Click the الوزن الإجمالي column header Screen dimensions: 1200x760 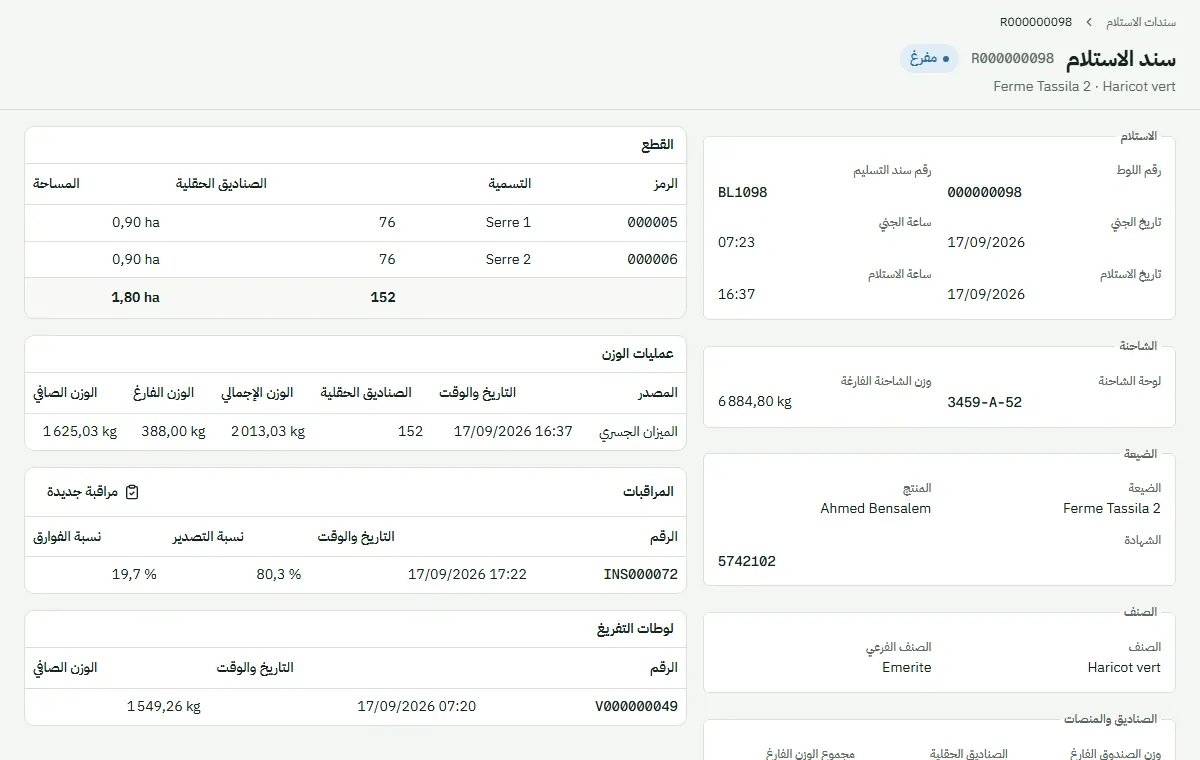[257, 393]
